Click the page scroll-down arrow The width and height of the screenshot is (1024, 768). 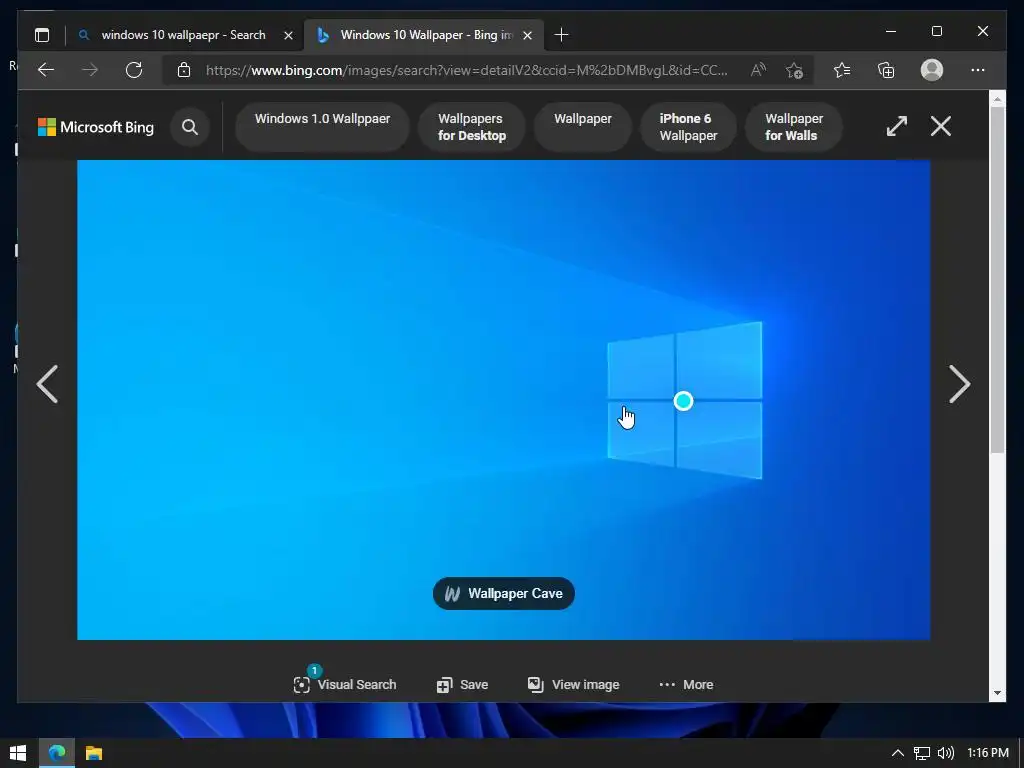(997, 693)
